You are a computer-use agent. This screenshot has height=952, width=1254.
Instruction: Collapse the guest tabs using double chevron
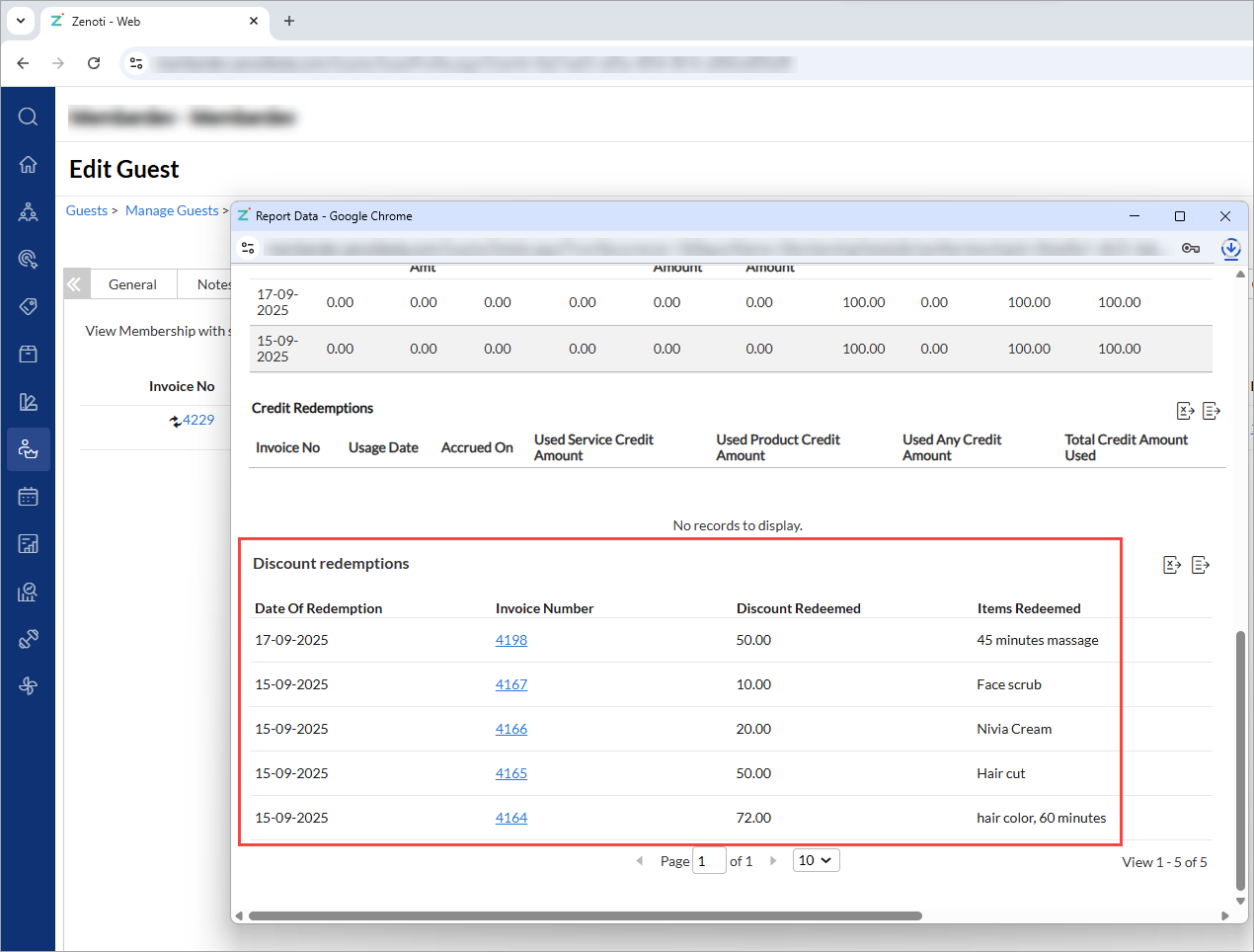pyautogui.click(x=75, y=284)
